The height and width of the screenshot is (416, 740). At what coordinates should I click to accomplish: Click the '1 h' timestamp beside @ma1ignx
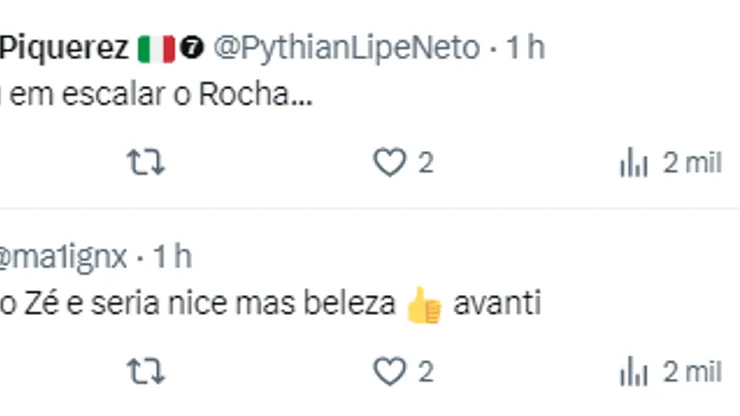[170, 257]
